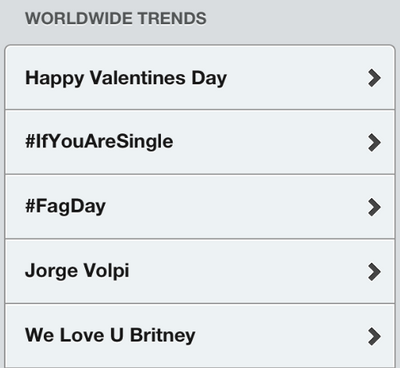This screenshot has height=368, width=400.
Task: Click the word Volpi in the fourth trend
Action: (x=106, y=271)
